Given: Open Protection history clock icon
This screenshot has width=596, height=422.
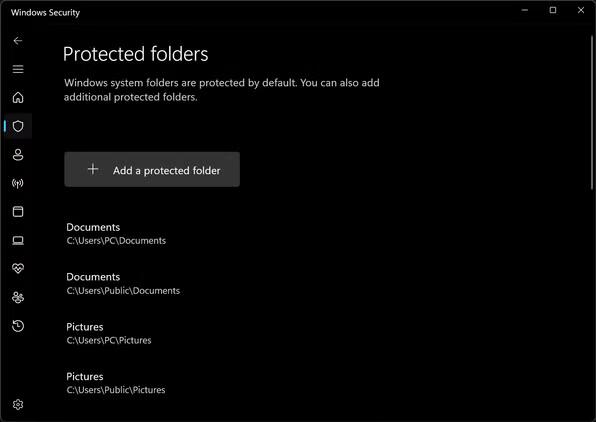Looking at the screenshot, I should tap(18, 326).
